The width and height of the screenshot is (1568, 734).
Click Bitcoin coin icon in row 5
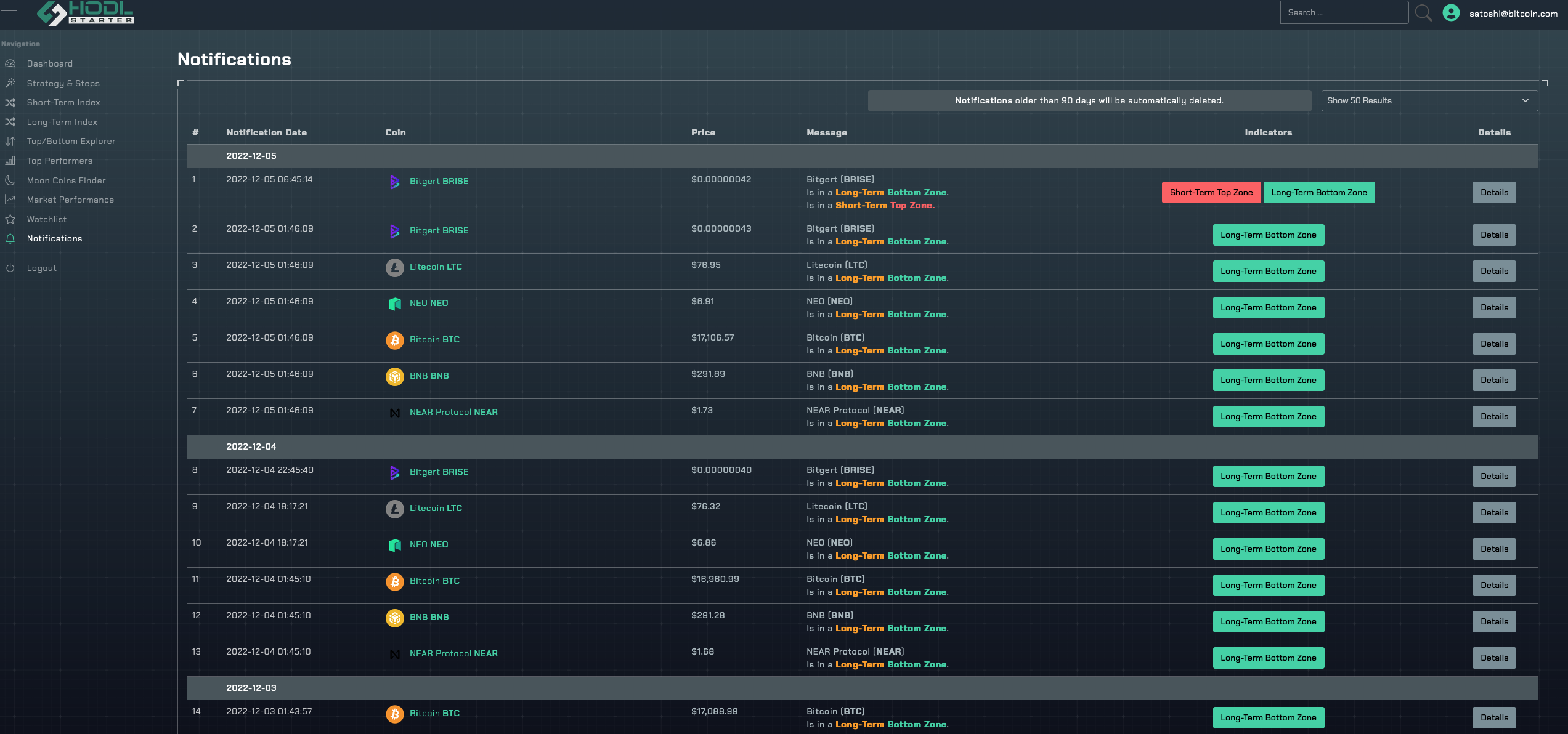[395, 340]
